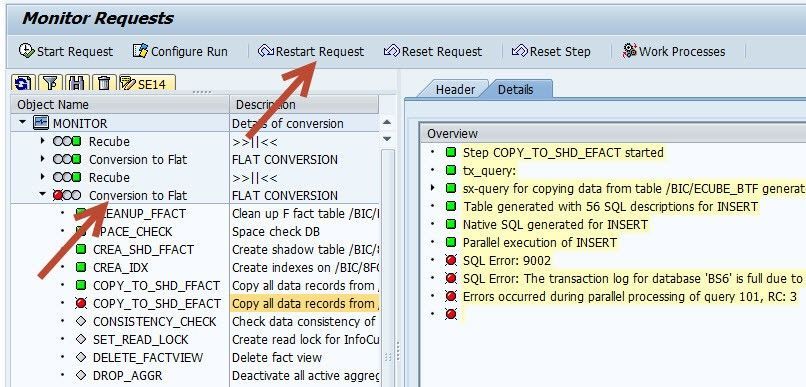Click red icon beside 'SQL Error: 9002'
The image size is (806, 387).
tap(451, 261)
